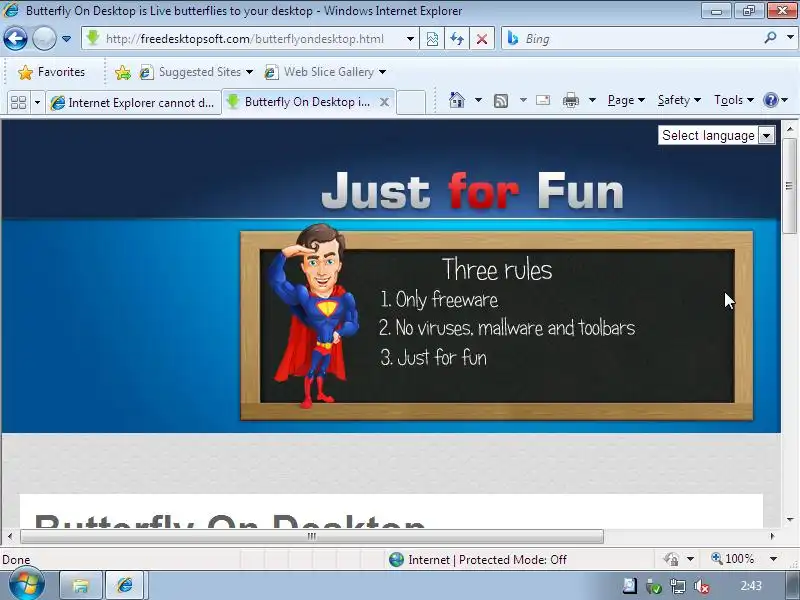The width and height of the screenshot is (800, 600).
Task: Click the 'Just for Fun' site logo
Action: [x=472, y=191]
